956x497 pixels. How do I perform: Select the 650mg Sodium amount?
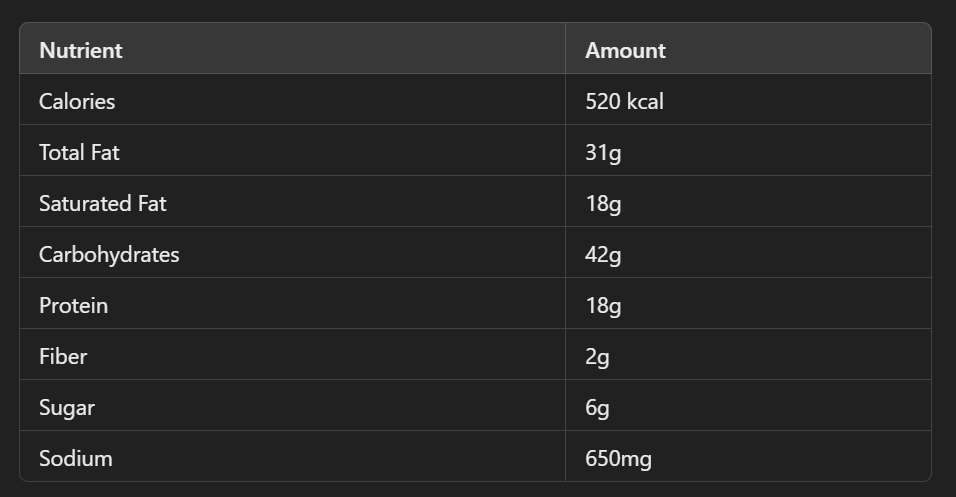[618, 458]
